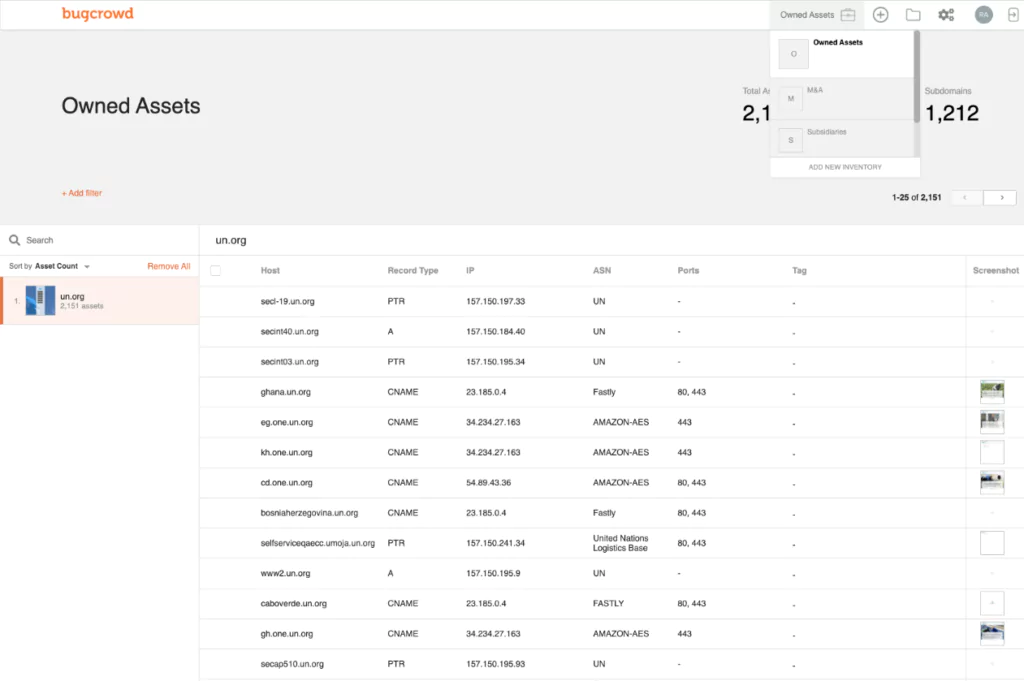Open caboverde.un.org screenshot thumbnail
This screenshot has height=681, width=1024.
pos(992,603)
